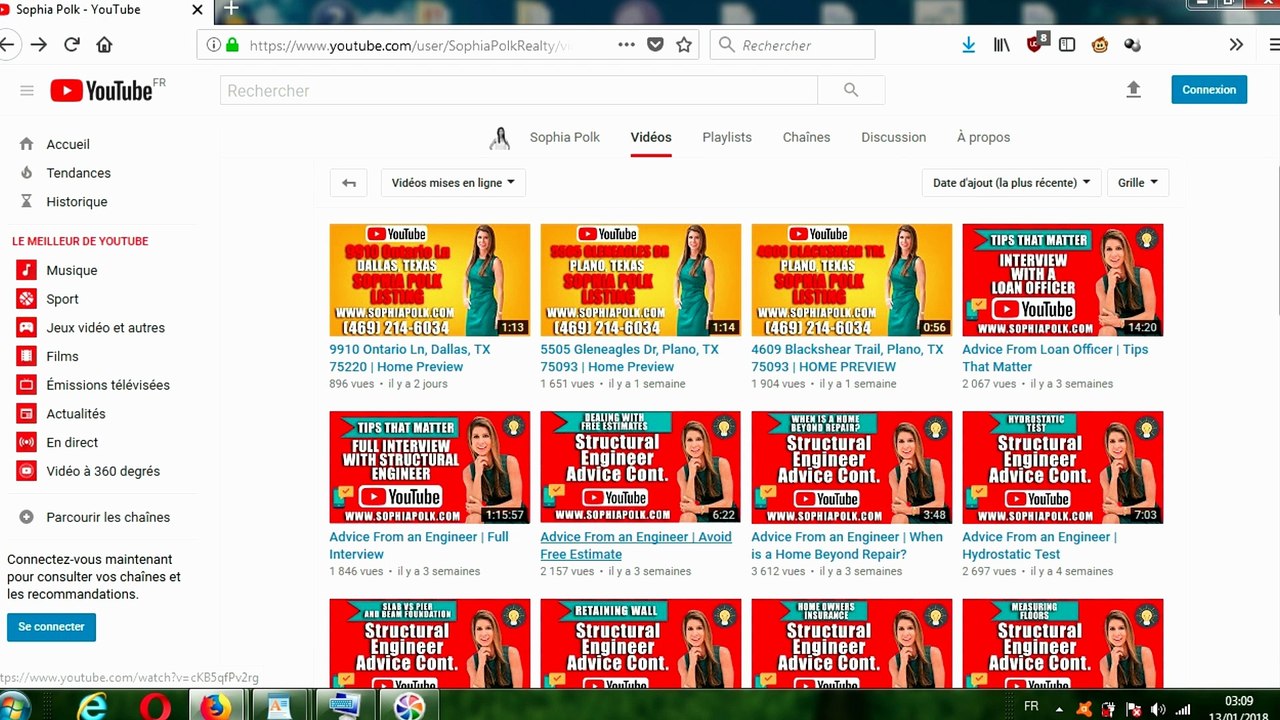This screenshot has width=1280, height=720.
Task: Launch Opera from the taskbar
Action: click(154, 708)
